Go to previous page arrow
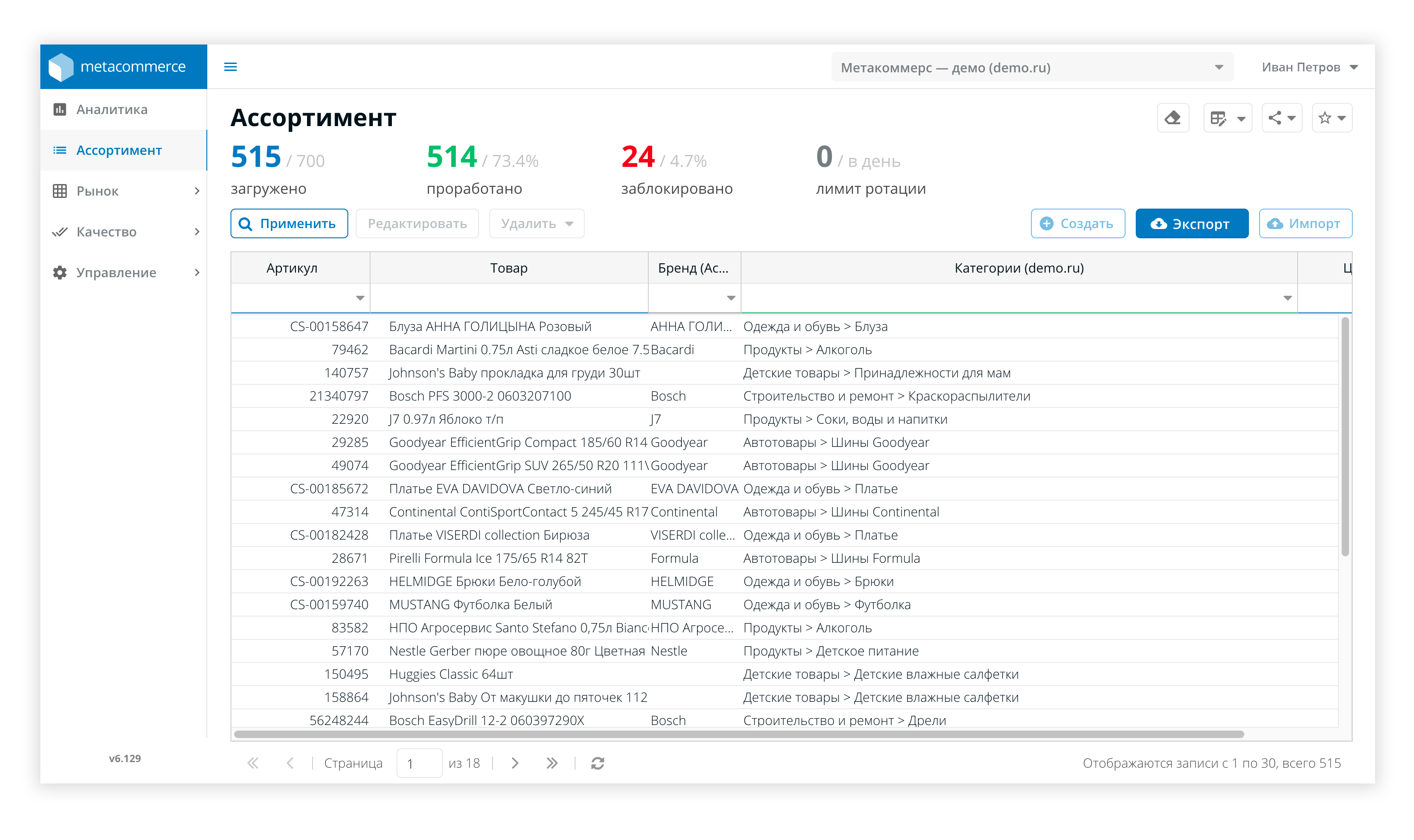The width and height of the screenshot is (1414, 840). point(290,763)
